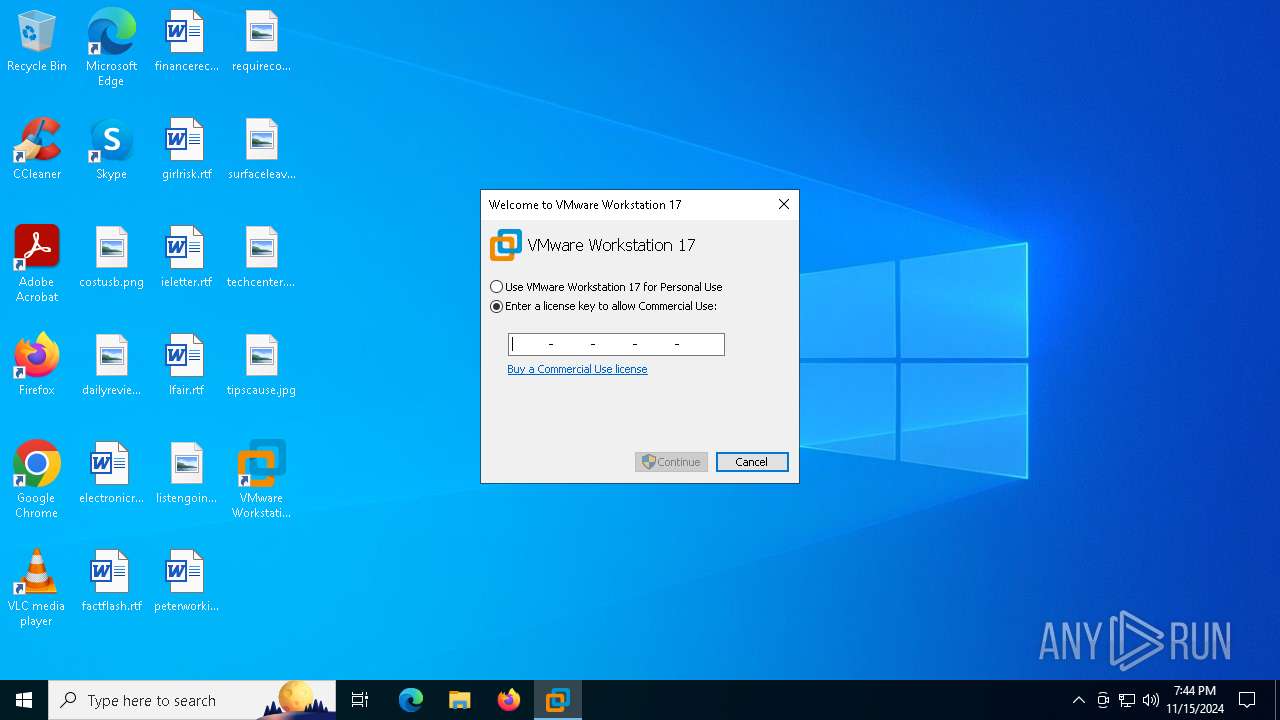
Task: Select the techcenter image file icon
Action: 261,258
